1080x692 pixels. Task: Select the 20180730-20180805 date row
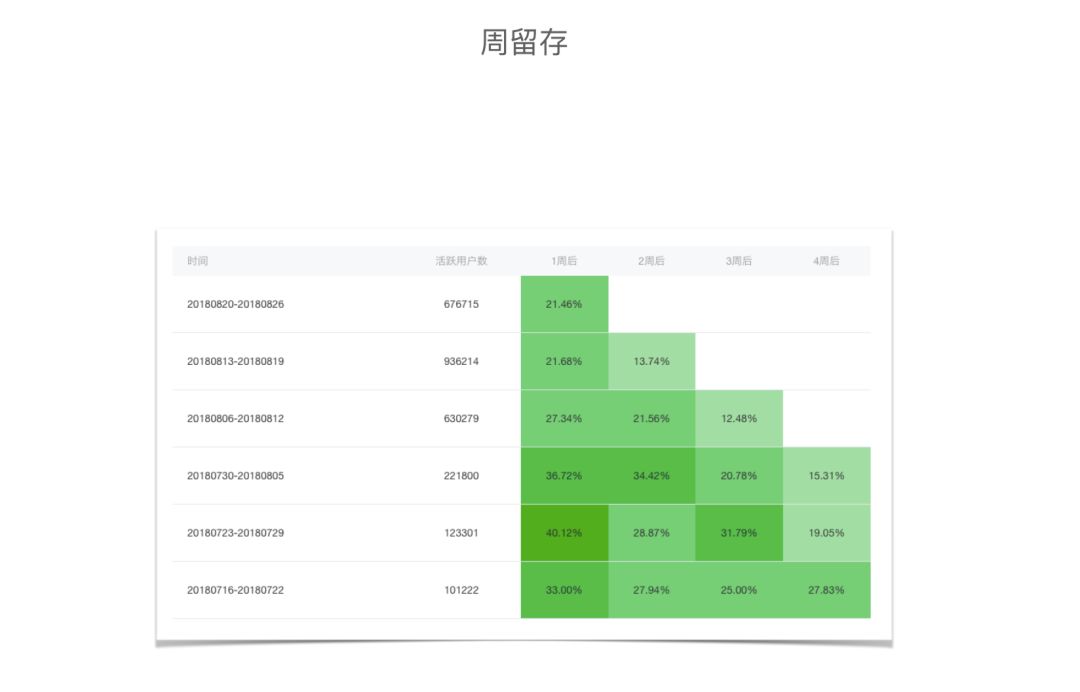(x=521, y=476)
